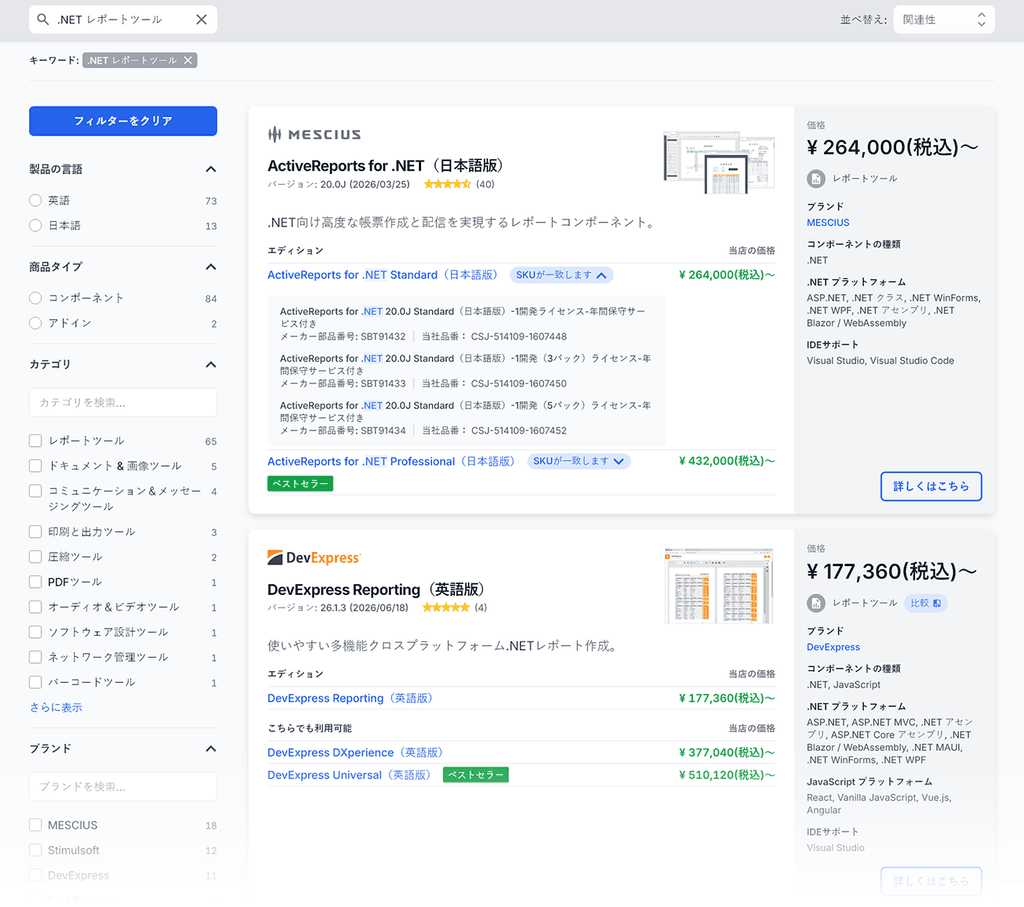The width and height of the screenshot is (1024, 907).
Task: Open ActiveReports for .NET(日本語版)title
Action: tap(387, 166)
